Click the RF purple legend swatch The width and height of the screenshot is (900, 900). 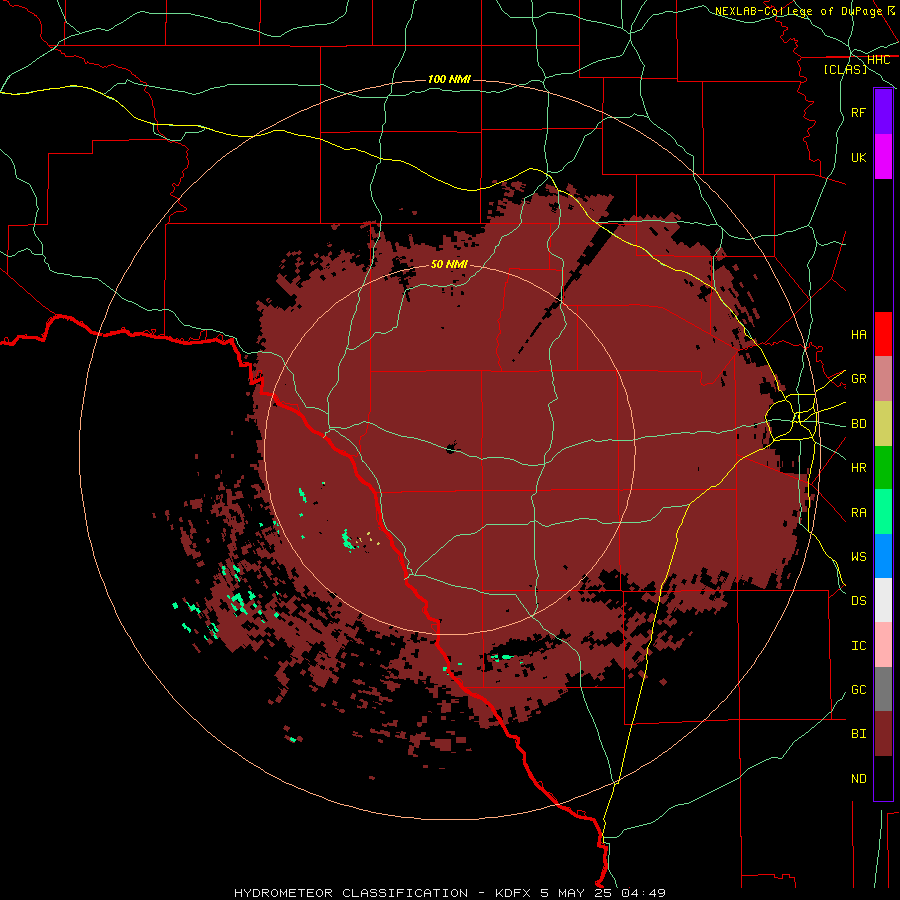(x=883, y=112)
